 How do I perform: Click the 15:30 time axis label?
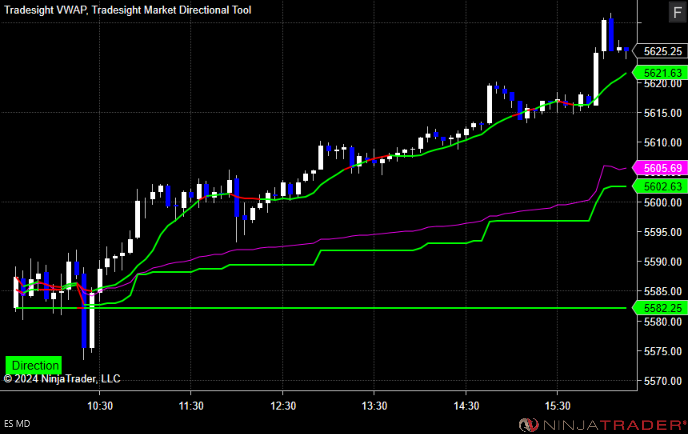[x=558, y=406]
